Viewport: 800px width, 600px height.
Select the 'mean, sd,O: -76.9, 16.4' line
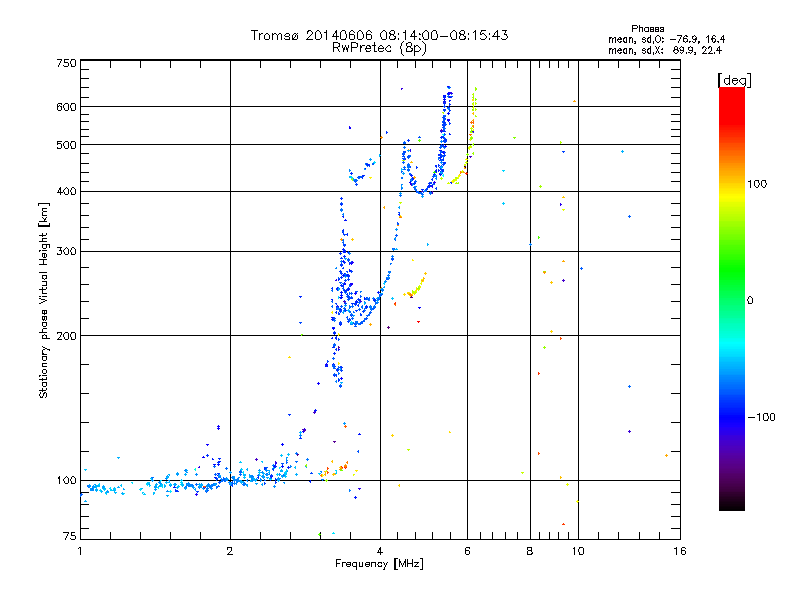tap(666, 39)
